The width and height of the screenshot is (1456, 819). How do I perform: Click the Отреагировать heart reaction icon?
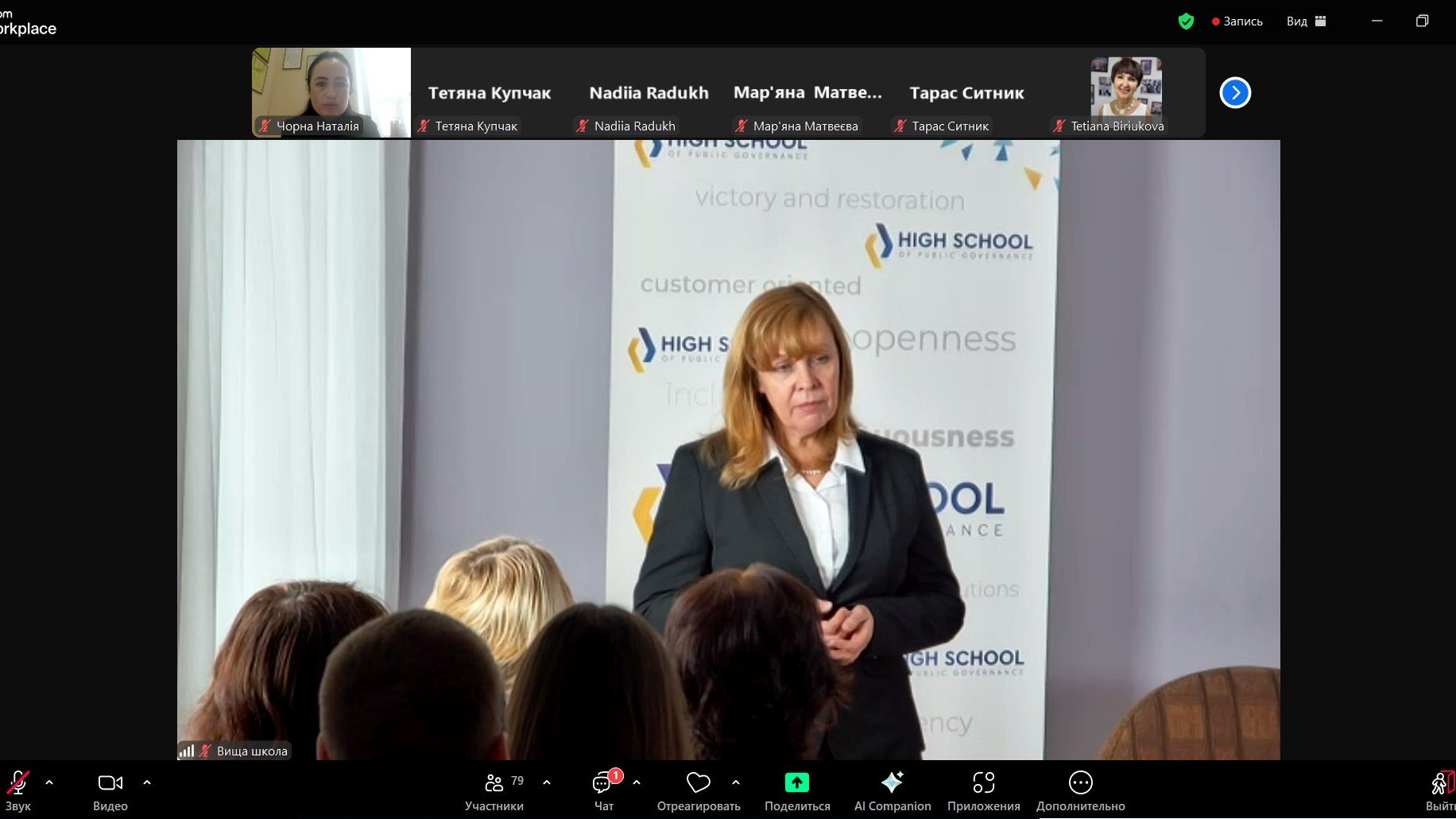tap(698, 784)
